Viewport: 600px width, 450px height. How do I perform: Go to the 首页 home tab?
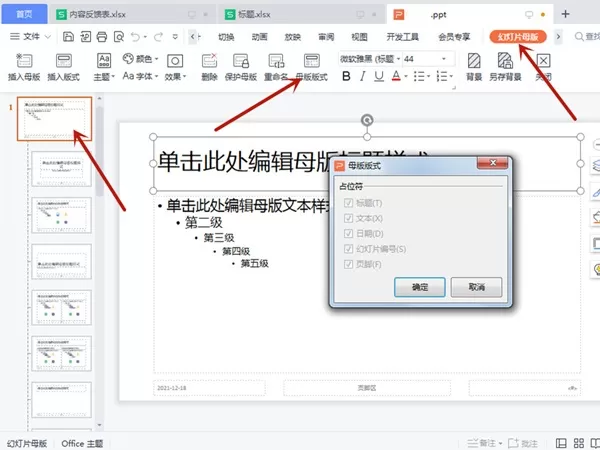click(24, 15)
